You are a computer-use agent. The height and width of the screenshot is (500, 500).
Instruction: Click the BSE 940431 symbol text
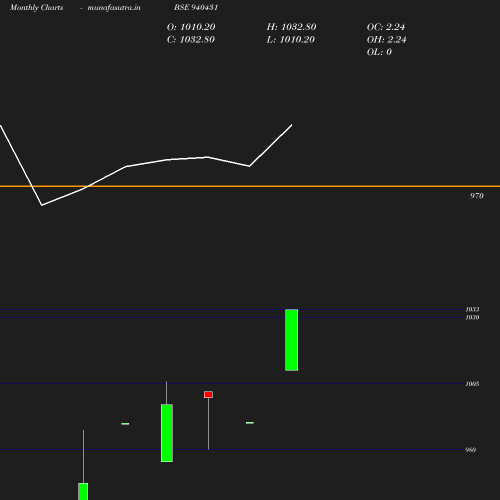196,7
